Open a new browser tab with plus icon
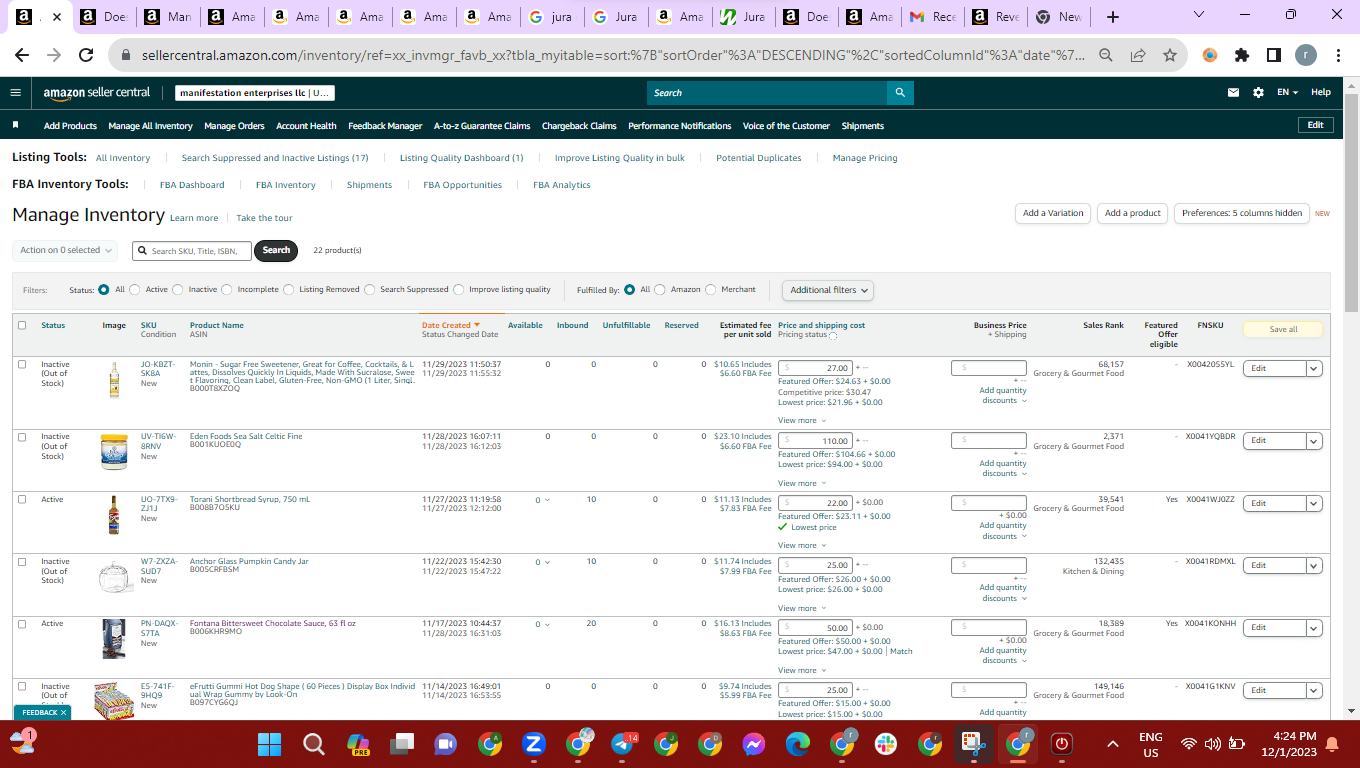 tap(1113, 17)
